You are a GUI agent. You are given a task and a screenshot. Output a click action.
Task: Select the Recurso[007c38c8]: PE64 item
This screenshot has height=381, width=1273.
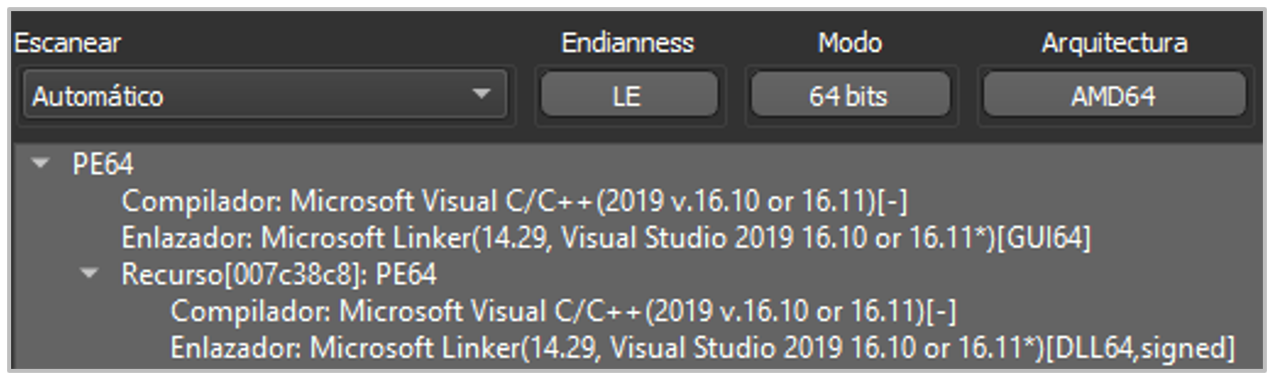point(279,273)
